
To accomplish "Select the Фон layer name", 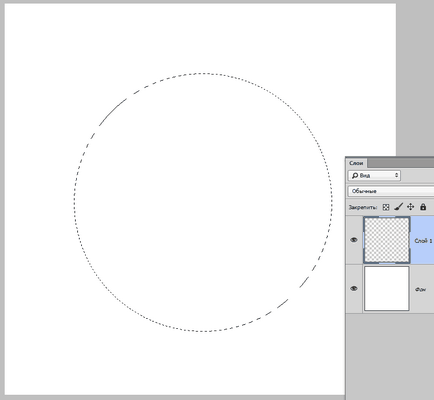I will [420, 289].
